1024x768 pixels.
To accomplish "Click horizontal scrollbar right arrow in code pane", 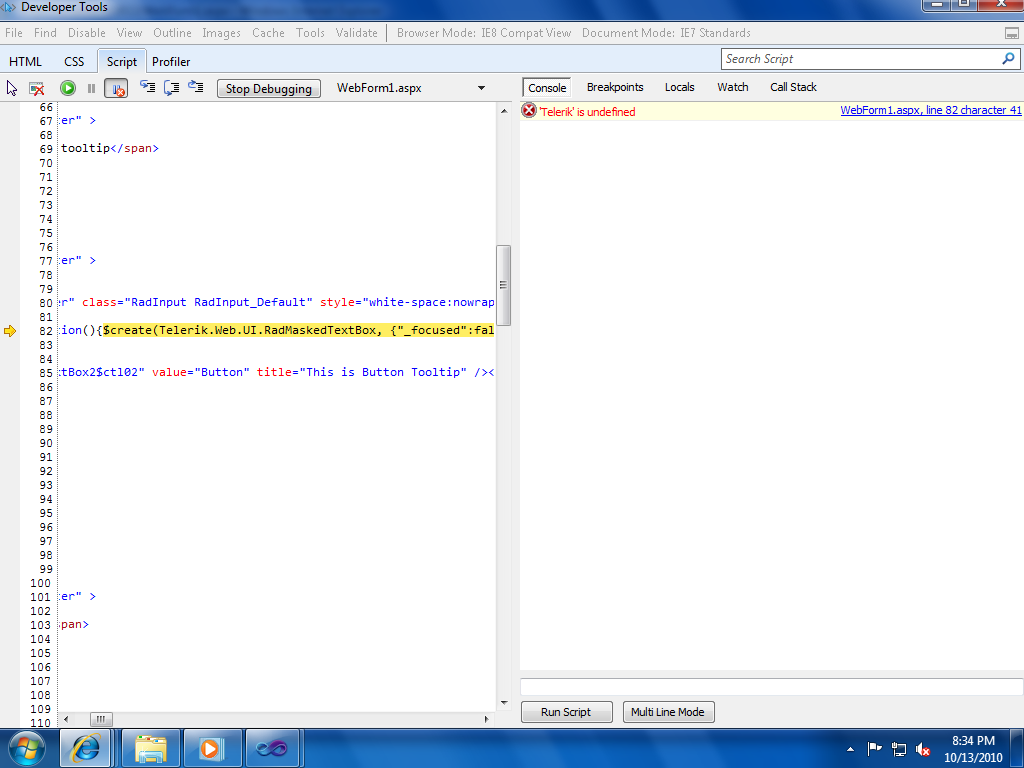I will (487, 719).
